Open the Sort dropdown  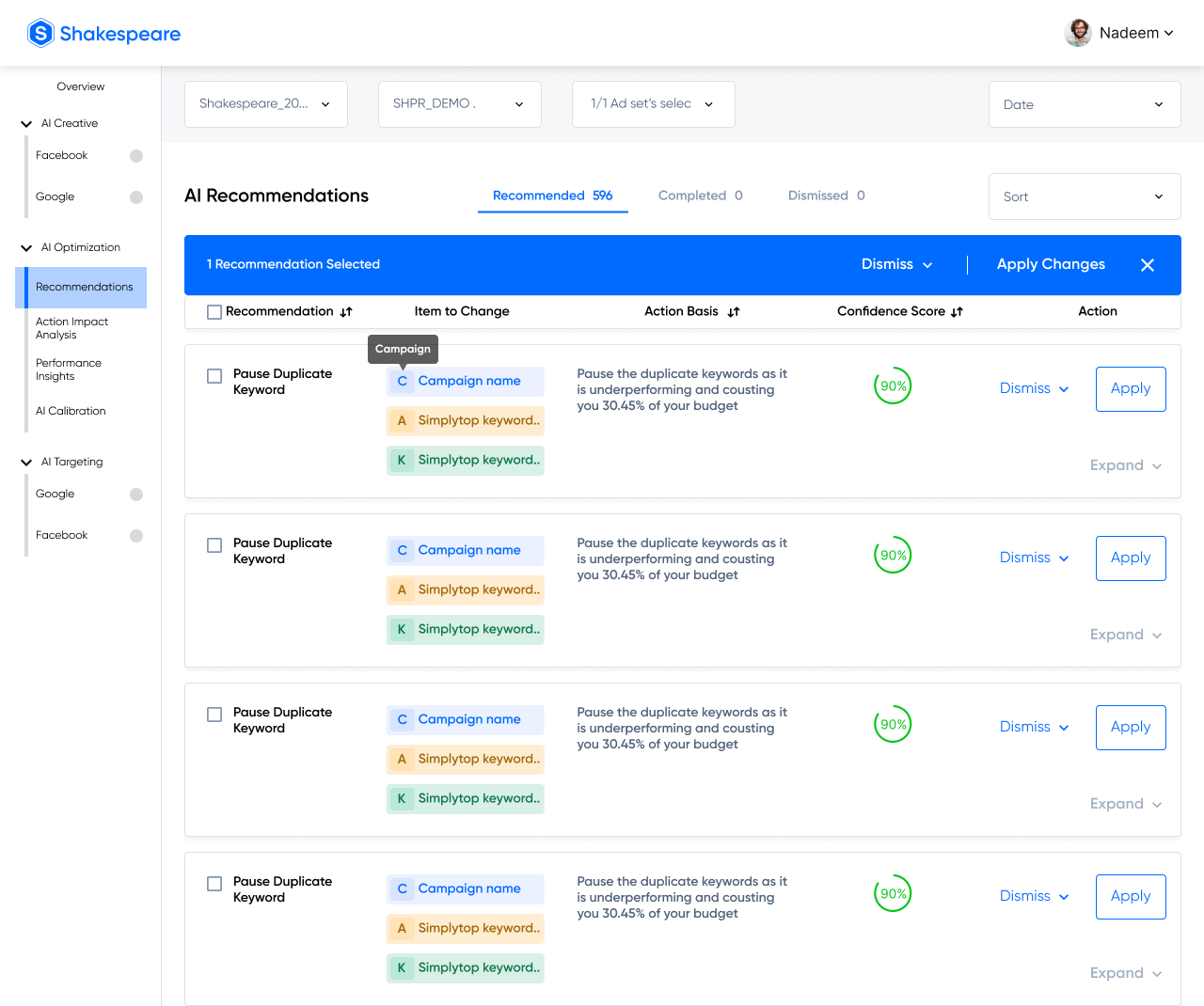(1084, 196)
